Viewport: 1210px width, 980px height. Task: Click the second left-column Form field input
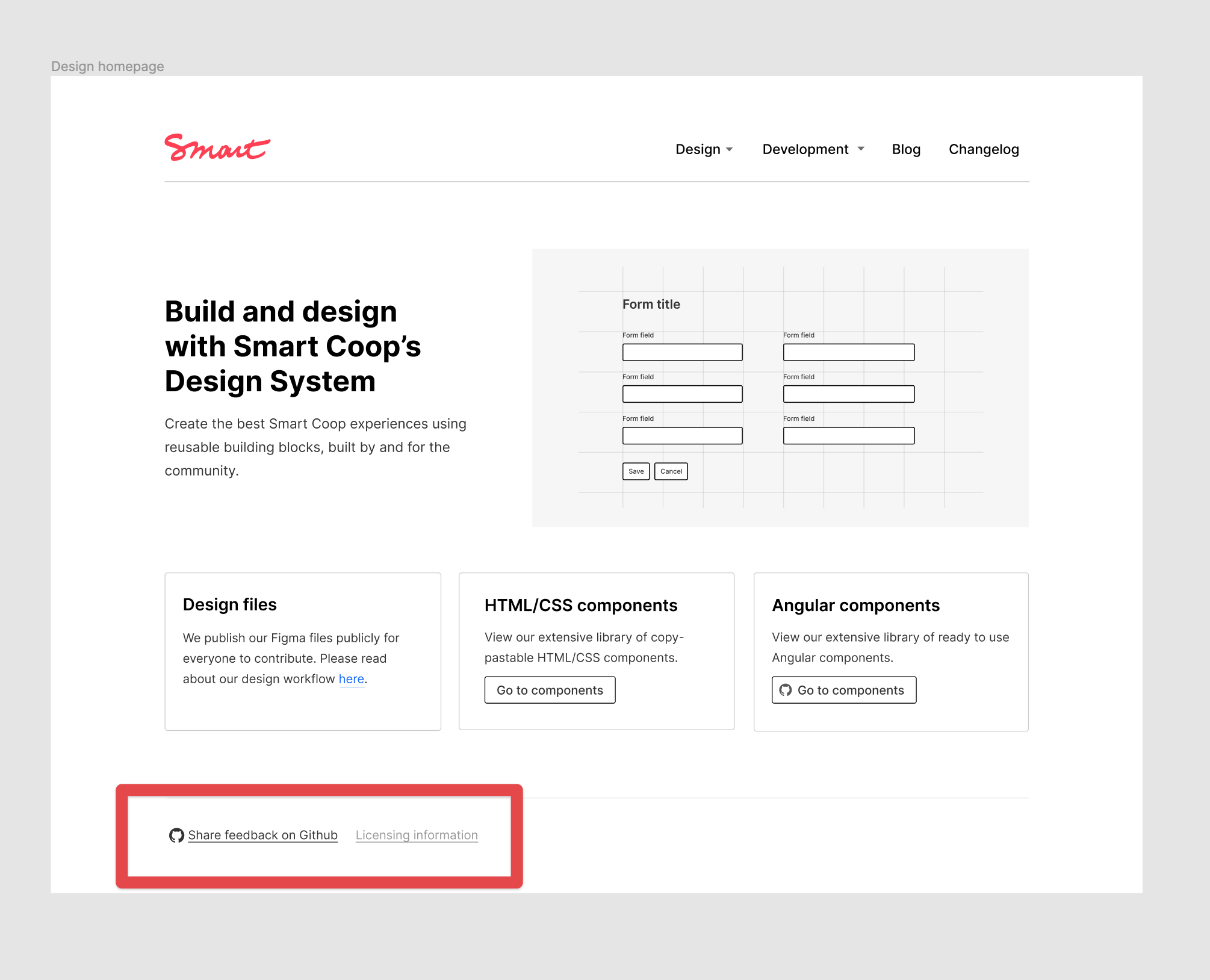682,394
